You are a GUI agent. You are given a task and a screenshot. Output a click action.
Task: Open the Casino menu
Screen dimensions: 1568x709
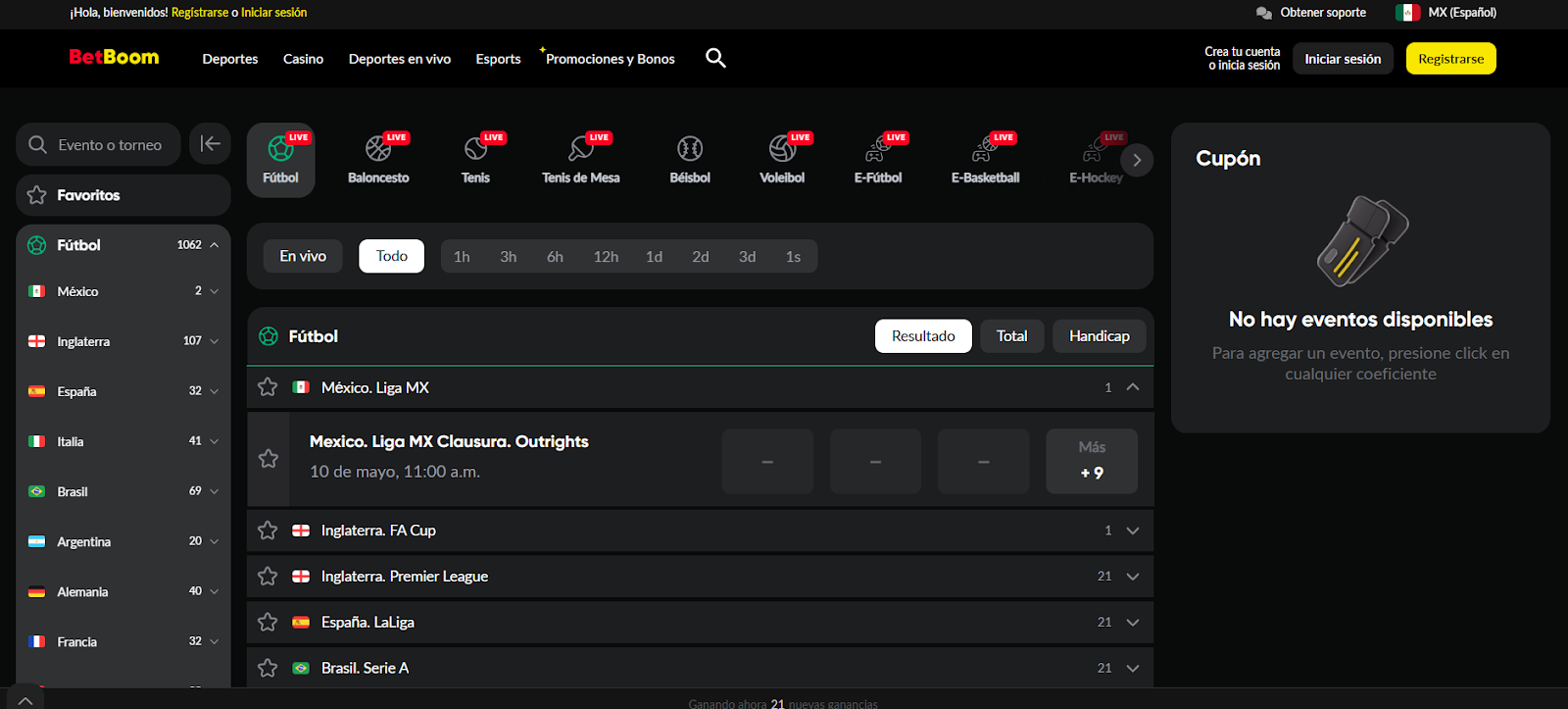pos(303,59)
